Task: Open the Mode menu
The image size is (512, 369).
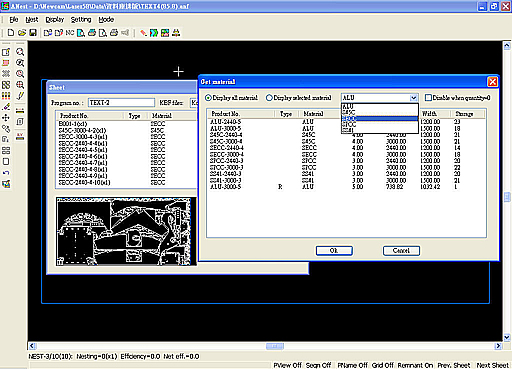Action: point(106,20)
